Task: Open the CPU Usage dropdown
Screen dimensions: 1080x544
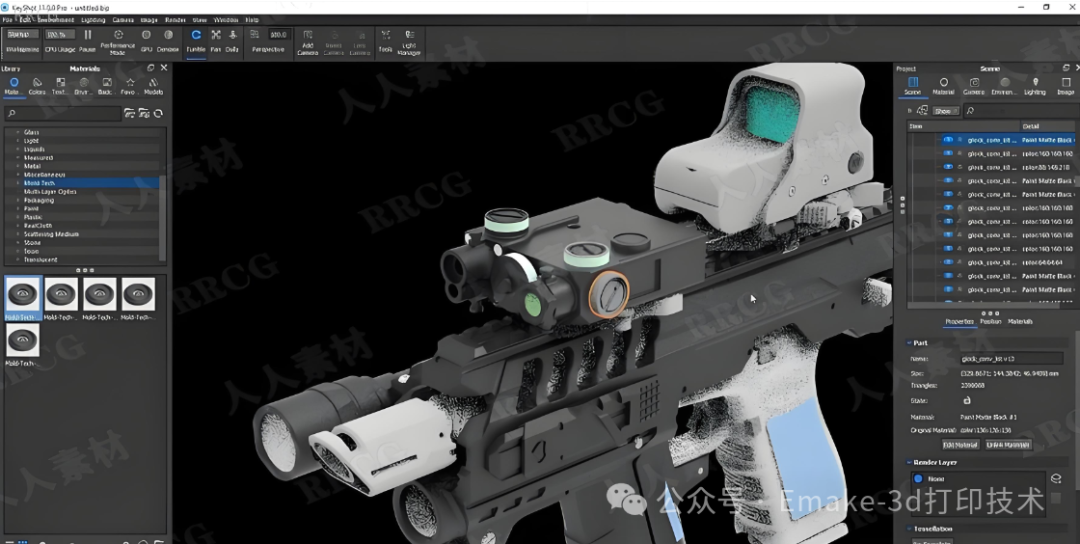Action: (60, 34)
